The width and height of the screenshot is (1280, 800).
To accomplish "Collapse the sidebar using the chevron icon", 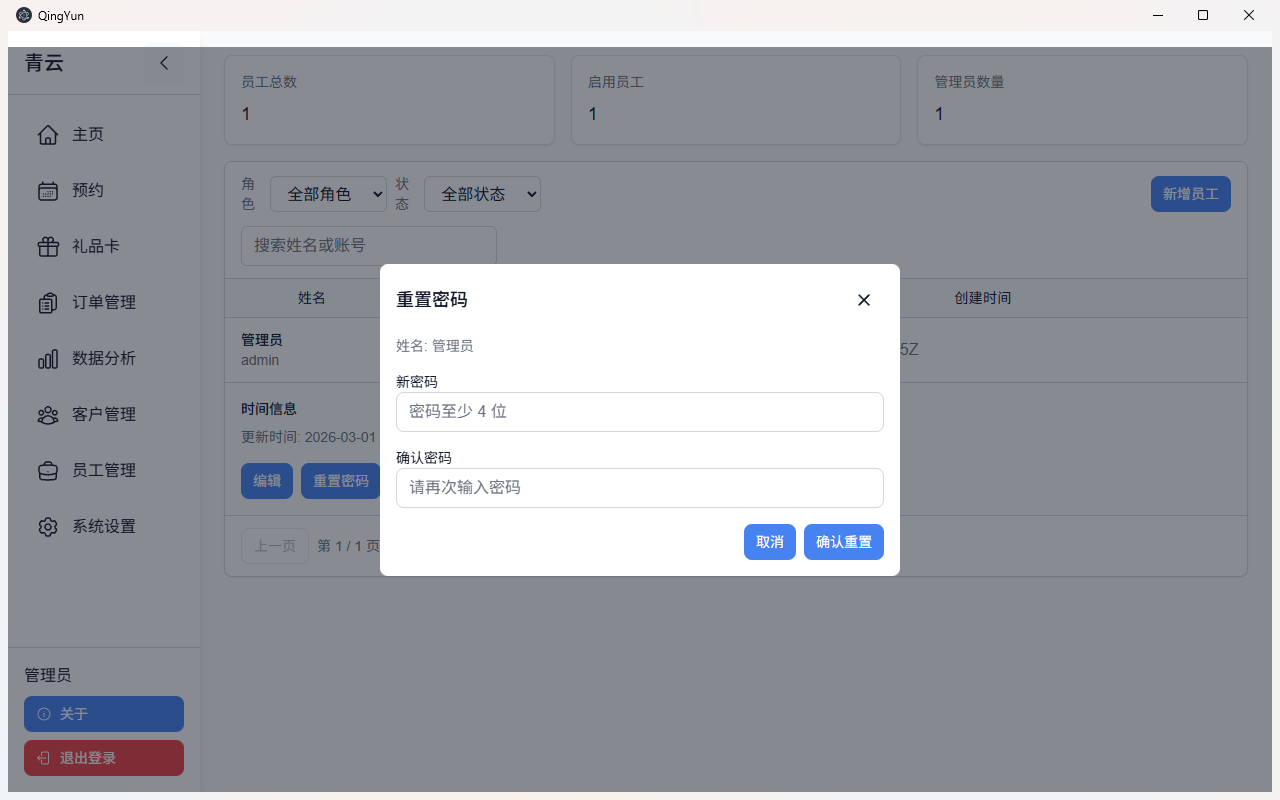I will 164,63.
